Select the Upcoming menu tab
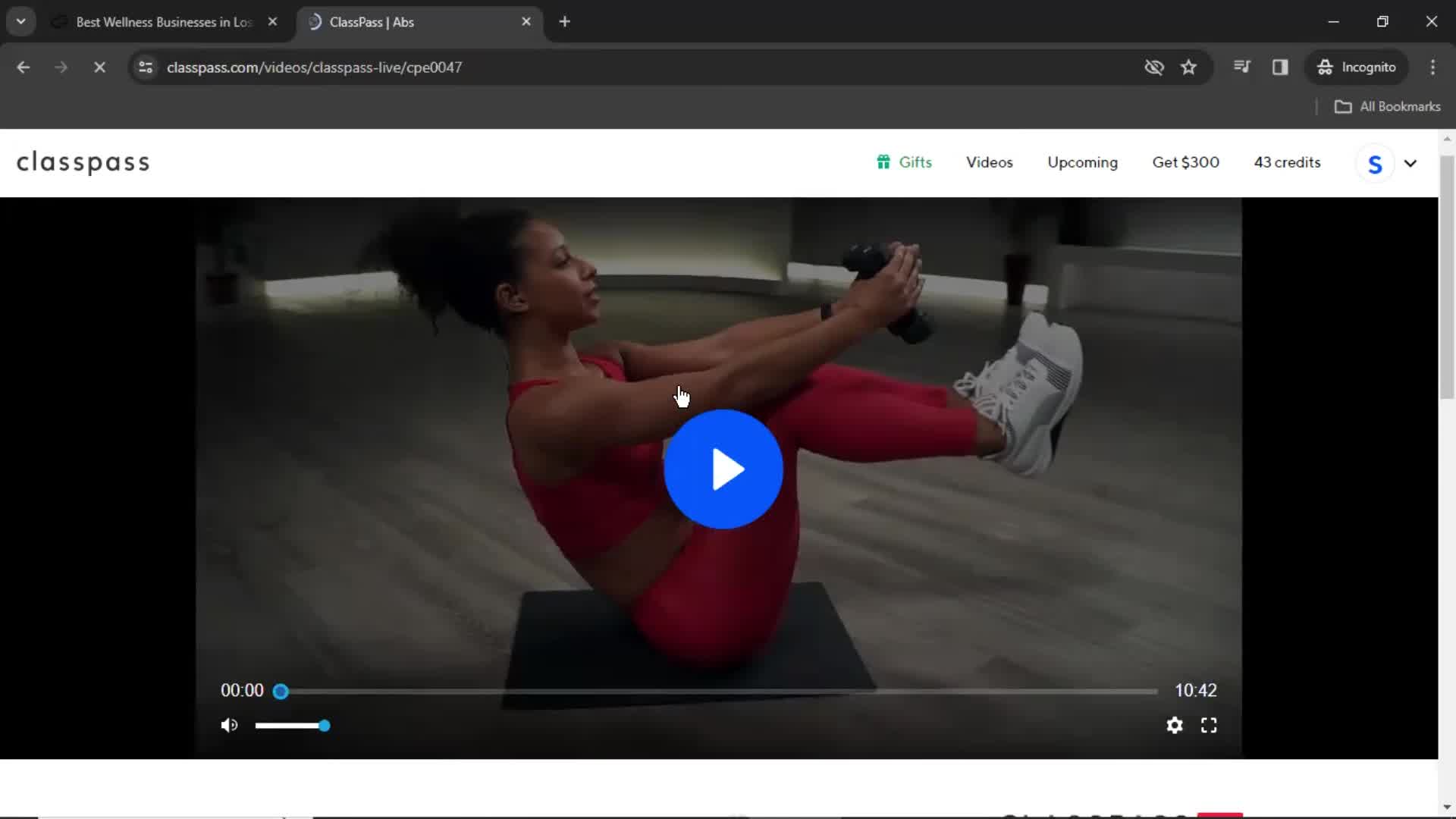The height and width of the screenshot is (819, 1456). [1083, 162]
